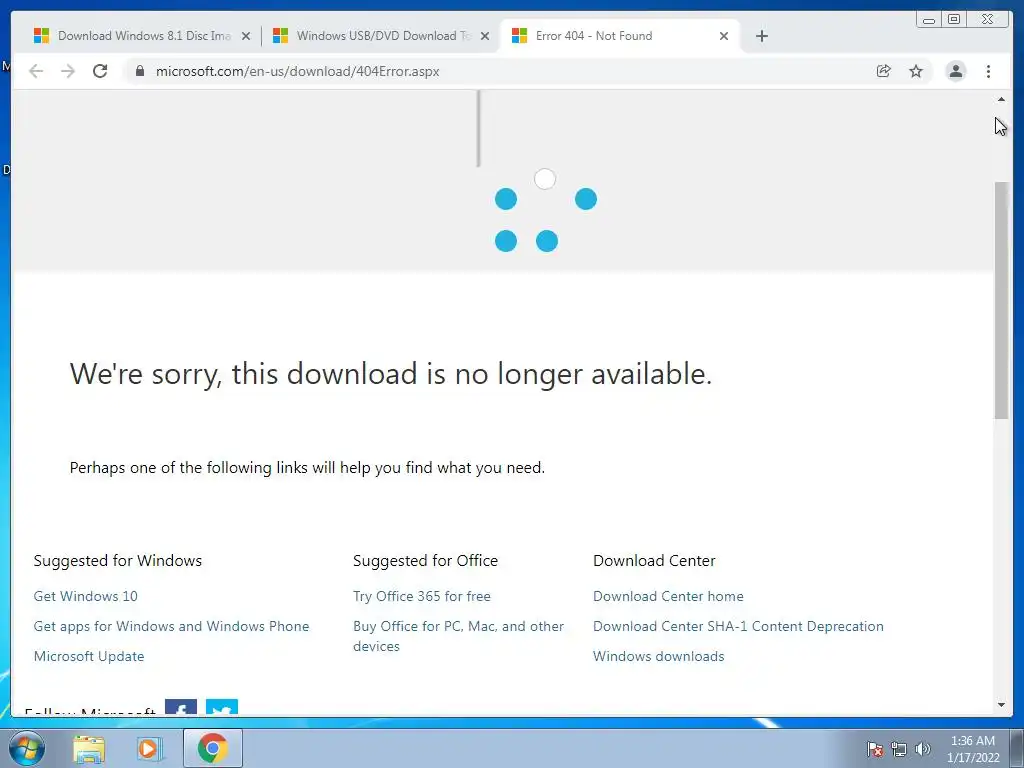
Task: Open the Windows downloads link
Action: pos(658,656)
